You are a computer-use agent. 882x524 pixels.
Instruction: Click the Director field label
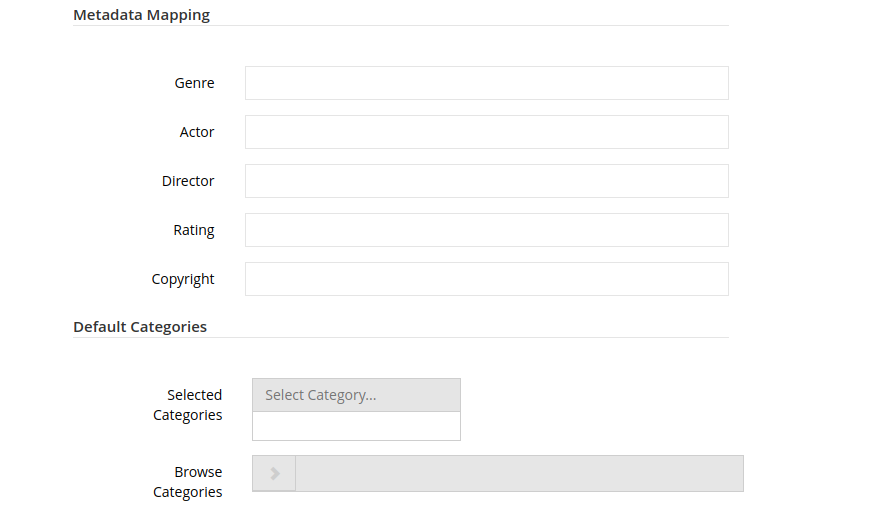(x=188, y=181)
